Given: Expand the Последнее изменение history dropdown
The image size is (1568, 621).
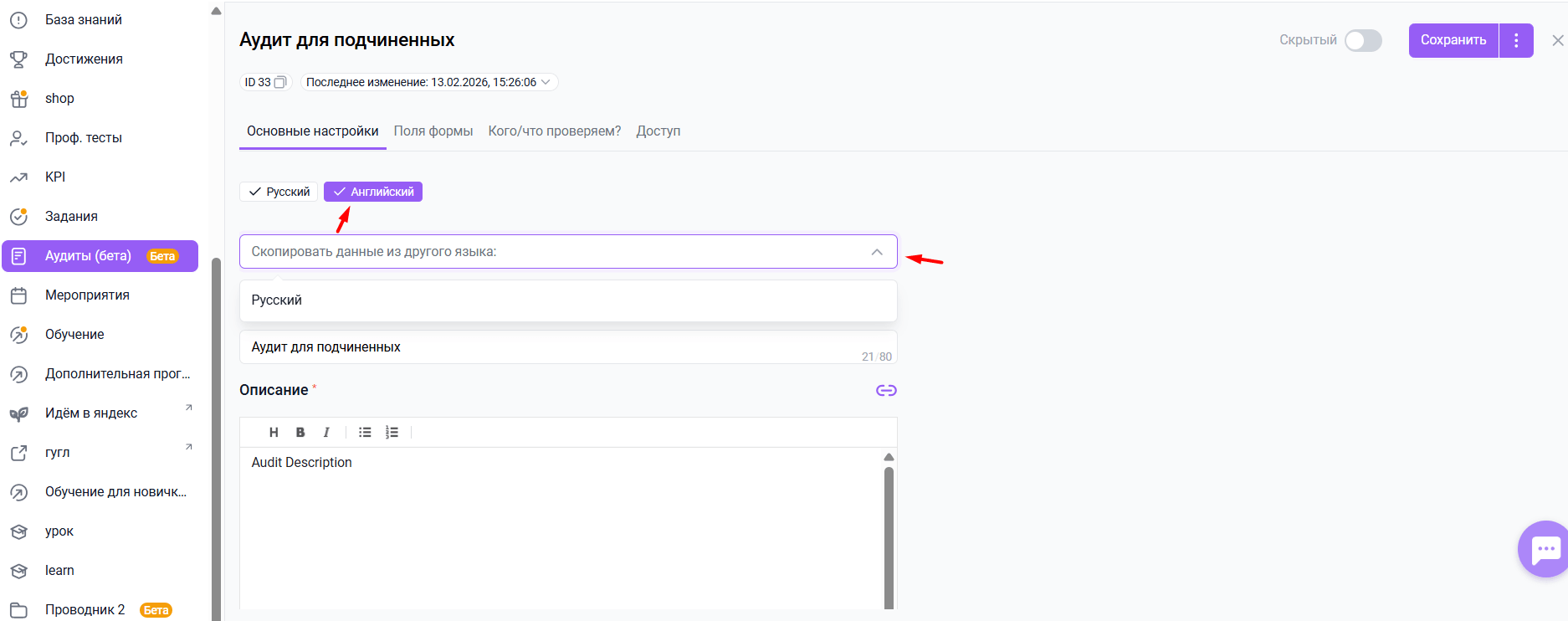Looking at the screenshot, I should click(x=546, y=82).
